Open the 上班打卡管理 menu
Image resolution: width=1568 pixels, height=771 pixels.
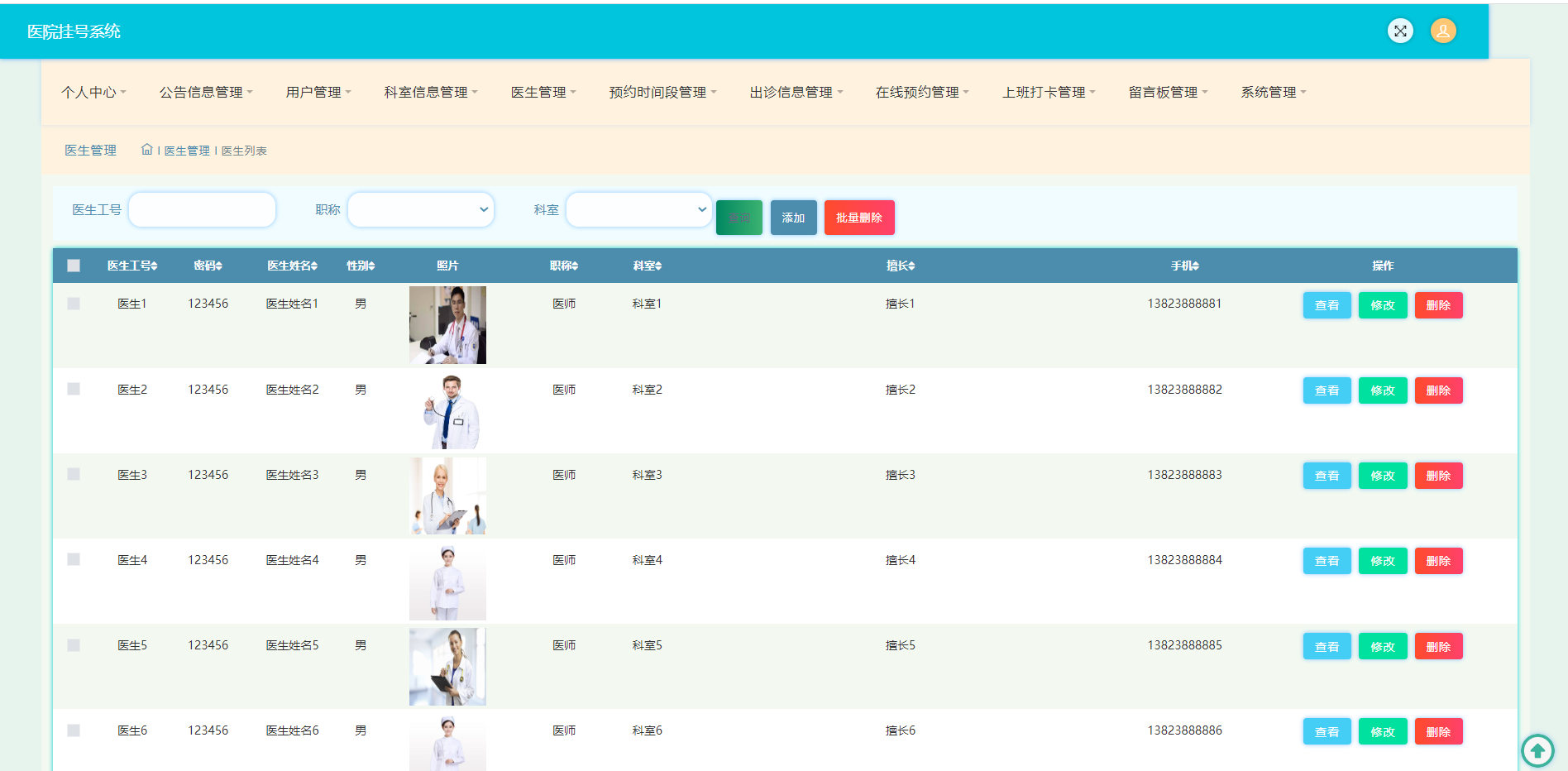[x=1049, y=92]
